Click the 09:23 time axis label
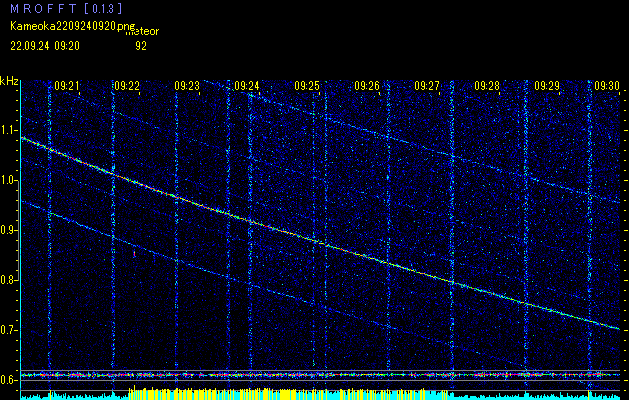 click(187, 86)
